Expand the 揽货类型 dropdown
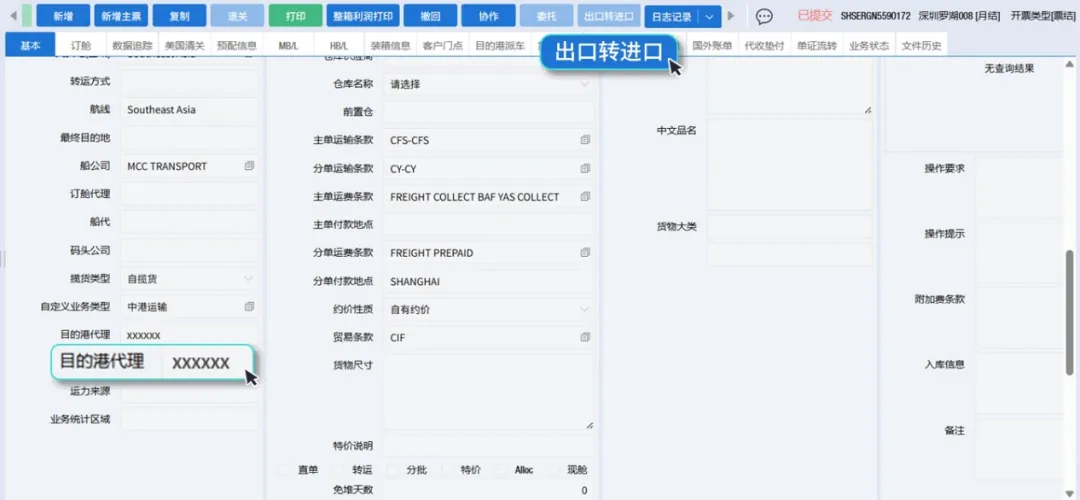The width and height of the screenshot is (1080, 500). [x=248, y=278]
